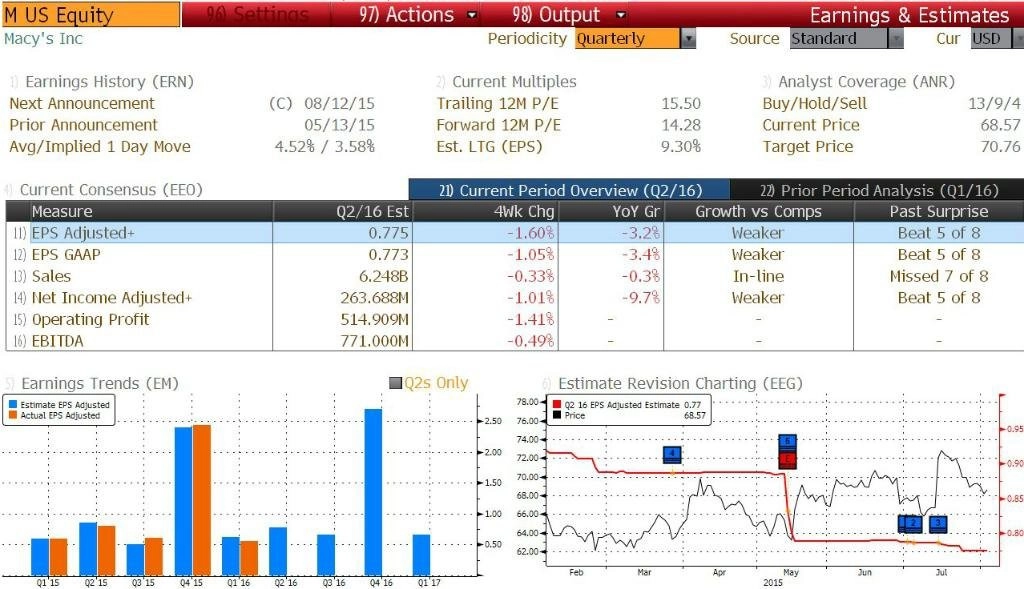1024x589 pixels.
Task: Select the EPS Adjusted+ row
Action: (515, 233)
